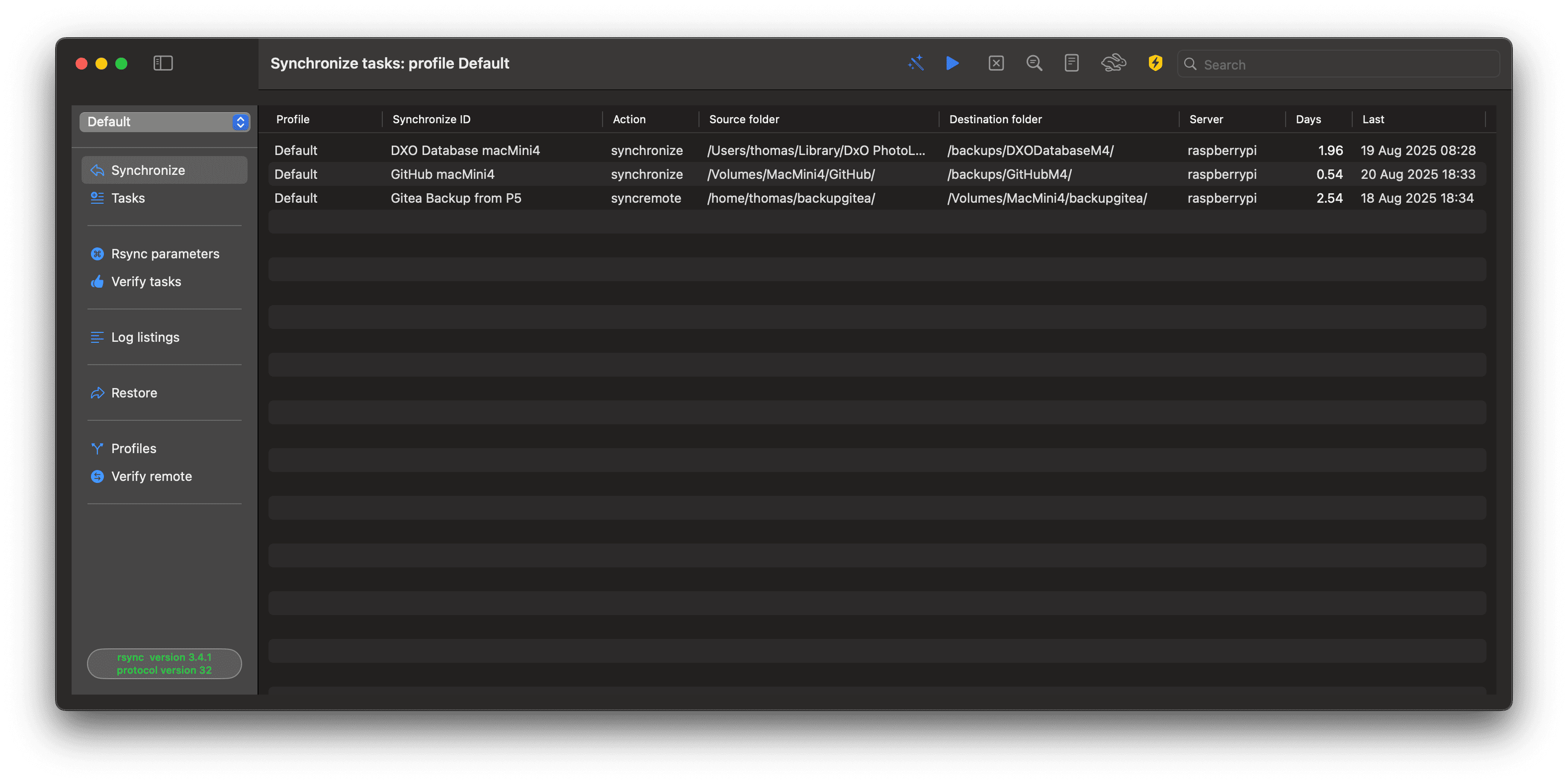Open the Default profile dropdown
1568x784 pixels.
point(165,122)
